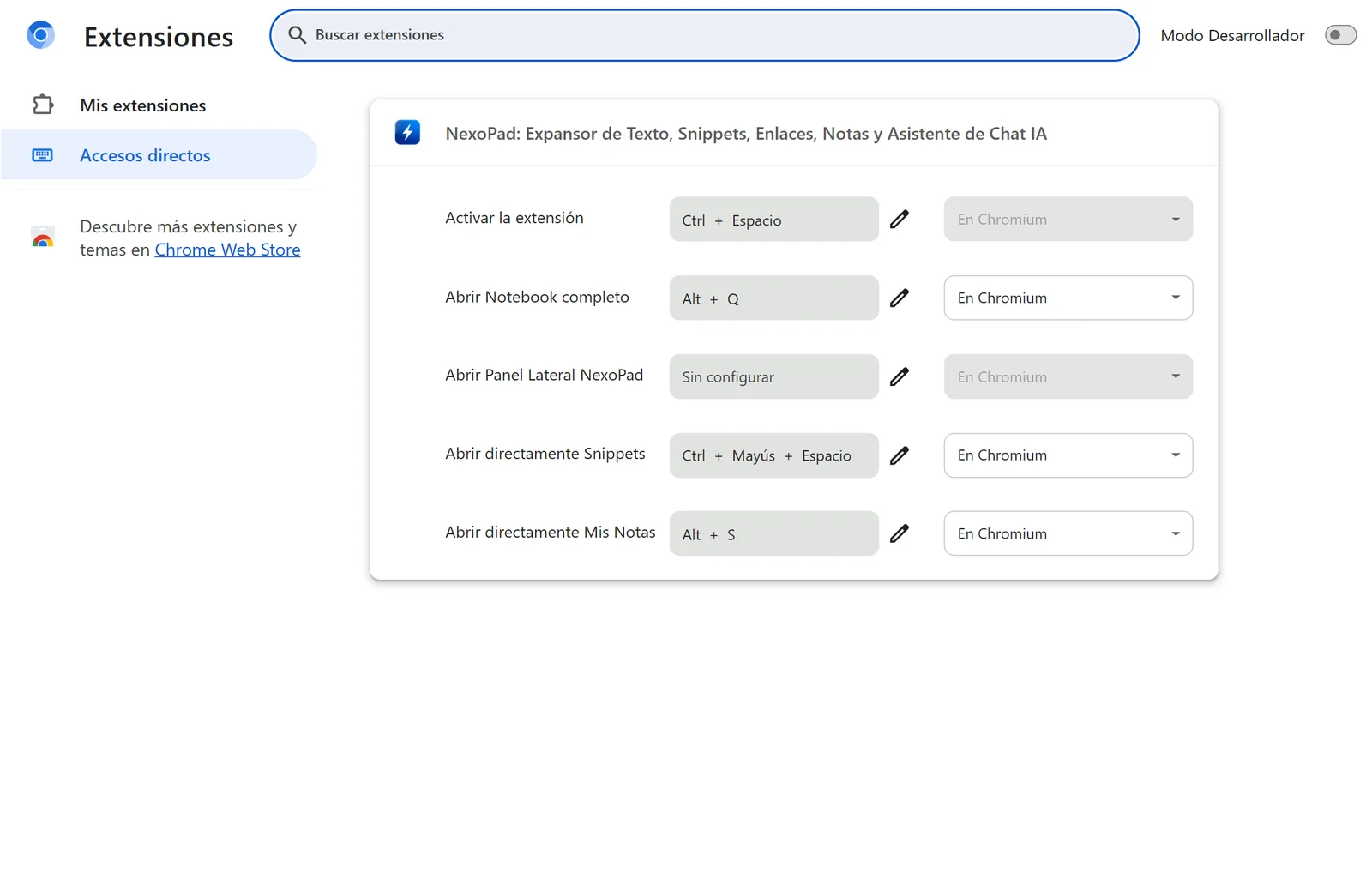1372x873 pixels.
Task: Click the Alt + S shortcut field
Action: [x=773, y=533]
